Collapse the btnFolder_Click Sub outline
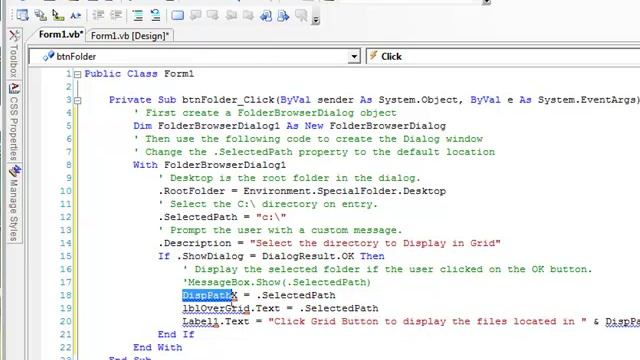The width and height of the screenshot is (640, 360). [x=77, y=100]
